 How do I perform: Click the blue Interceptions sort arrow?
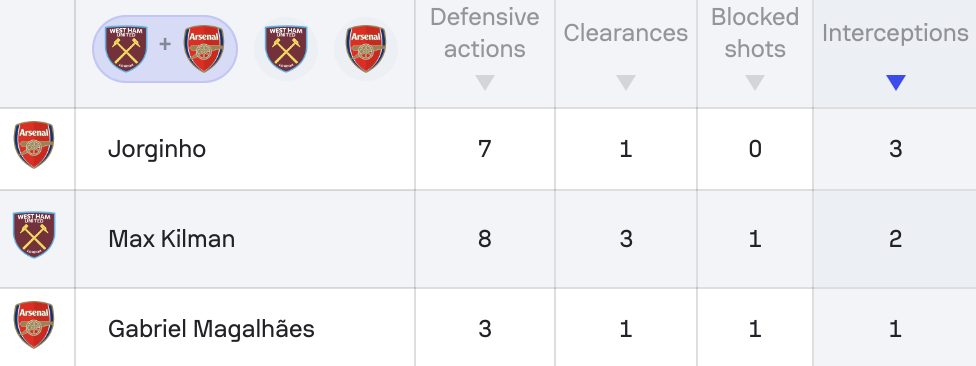[895, 82]
